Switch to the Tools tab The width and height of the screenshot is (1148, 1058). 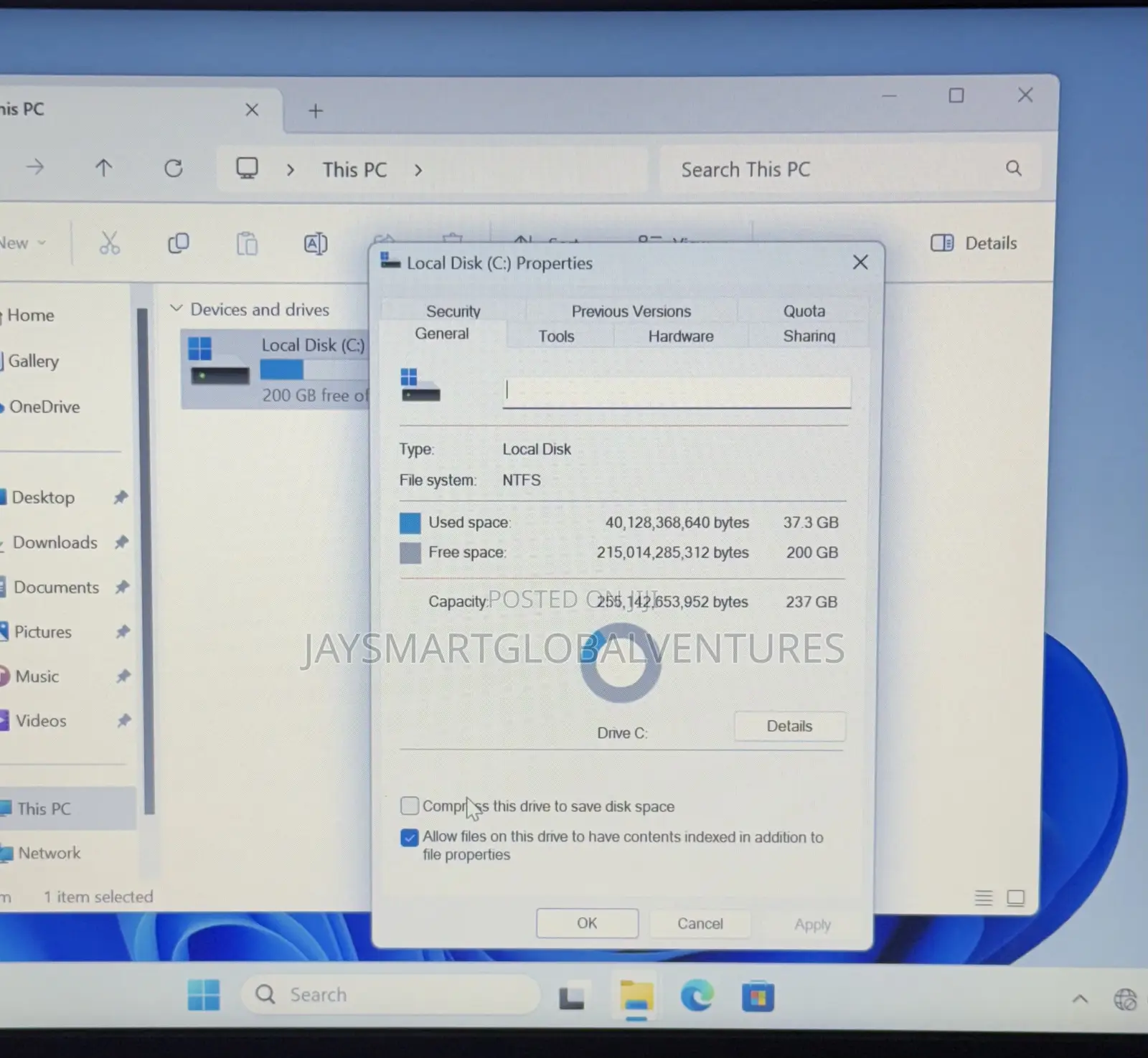tap(557, 336)
